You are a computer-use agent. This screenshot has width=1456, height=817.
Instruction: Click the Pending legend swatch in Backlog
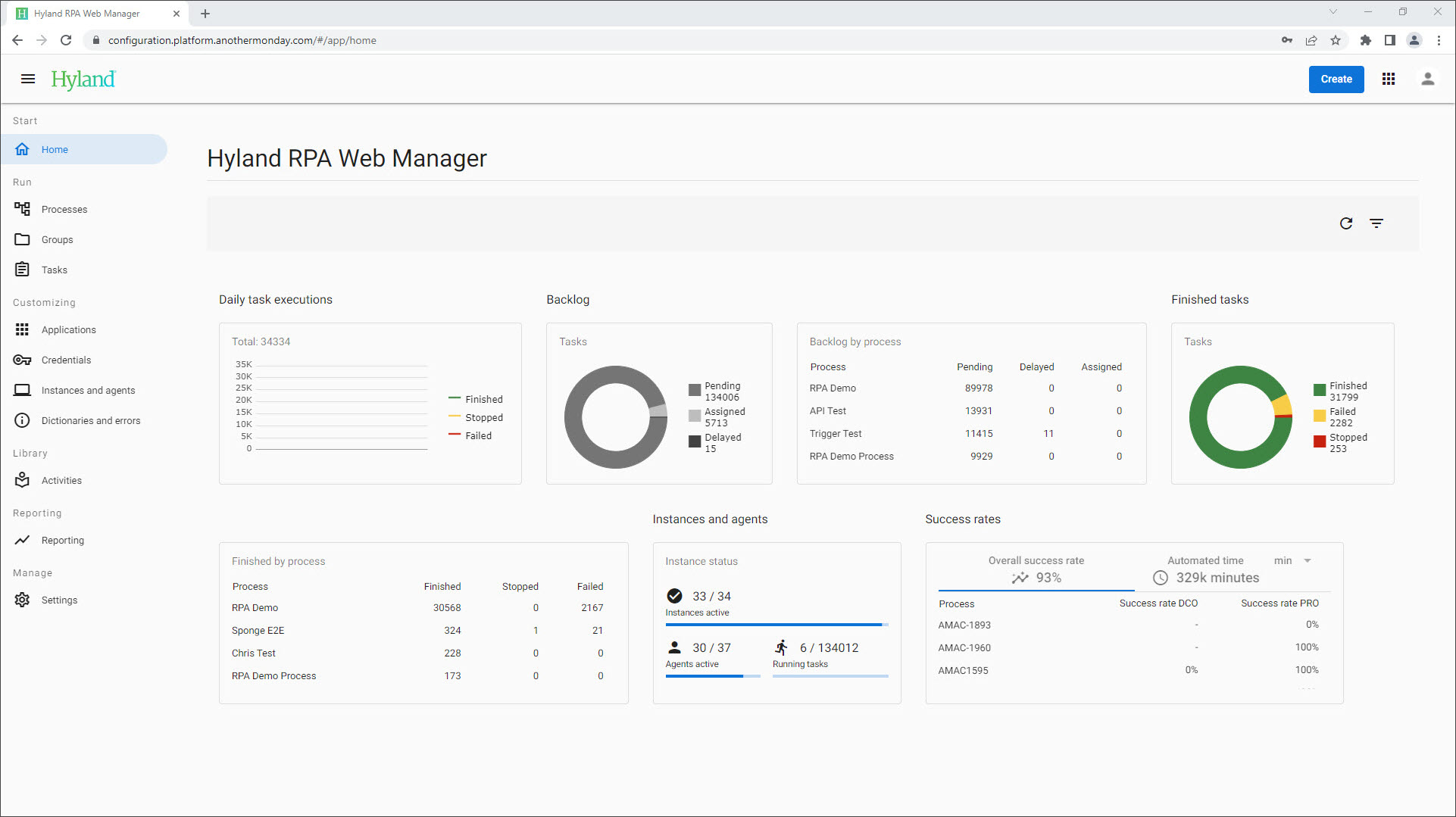pyautogui.click(x=694, y=391)
